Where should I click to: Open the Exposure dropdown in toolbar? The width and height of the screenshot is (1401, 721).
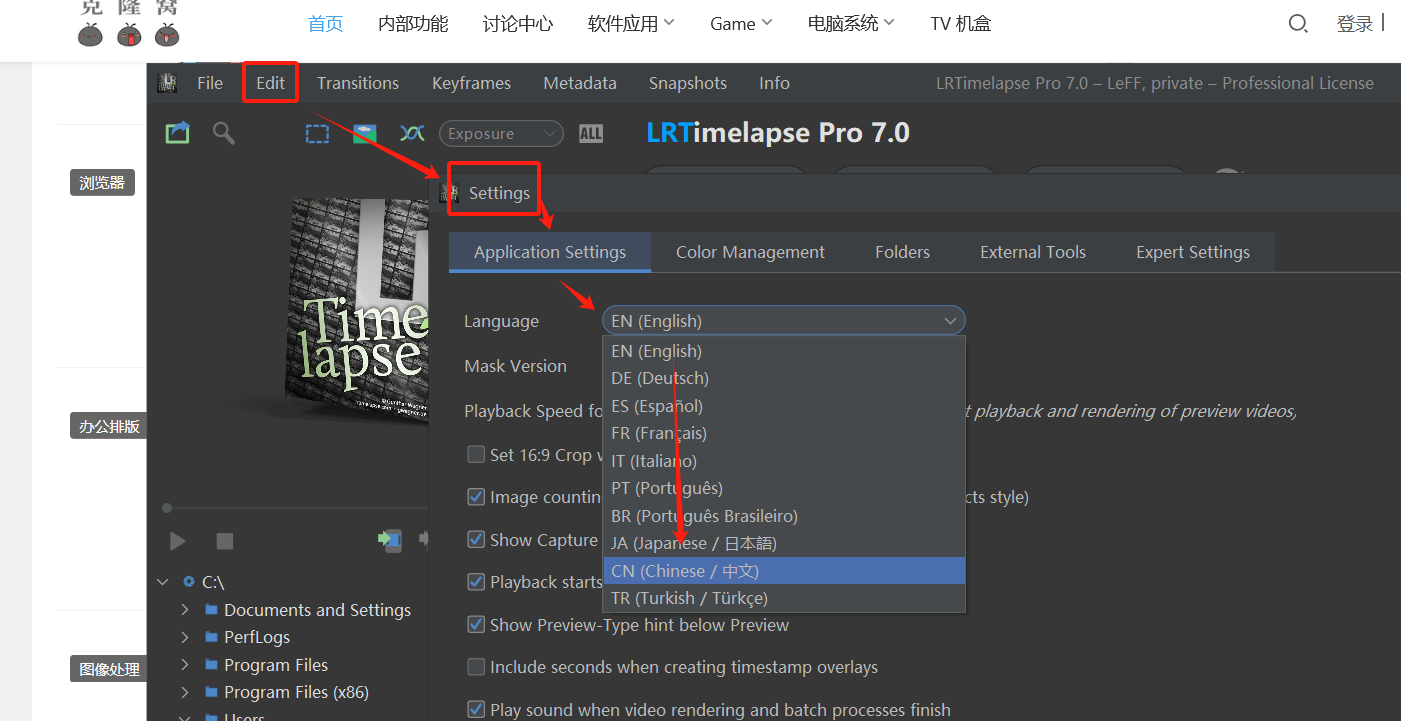(x=501, y=133)
